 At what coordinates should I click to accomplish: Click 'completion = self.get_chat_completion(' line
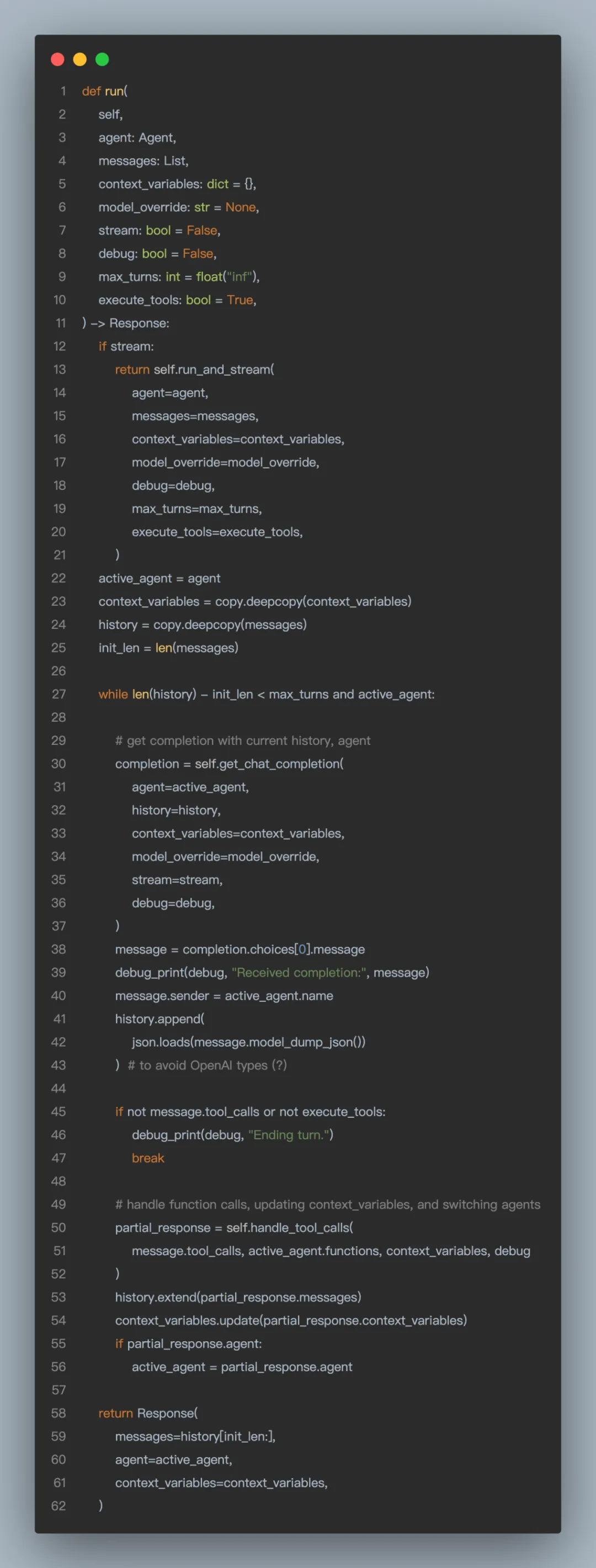tap(230, 764)
